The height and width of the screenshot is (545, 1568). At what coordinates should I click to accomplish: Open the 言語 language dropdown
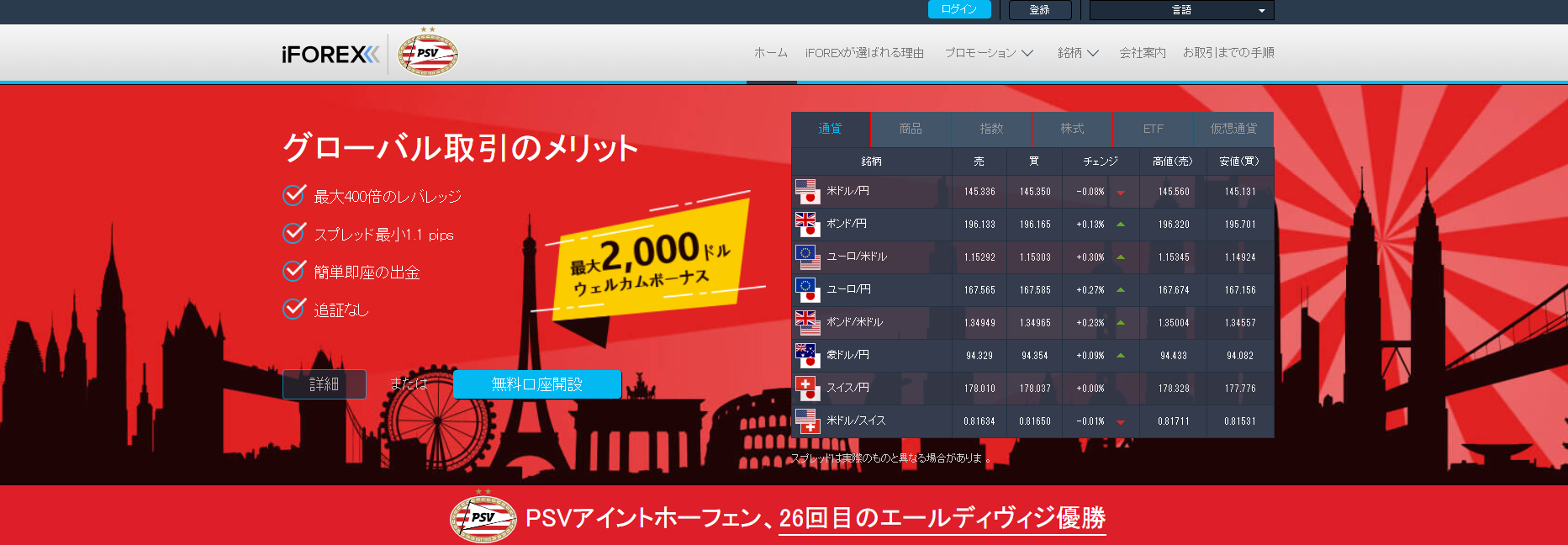pos(1181,10)
